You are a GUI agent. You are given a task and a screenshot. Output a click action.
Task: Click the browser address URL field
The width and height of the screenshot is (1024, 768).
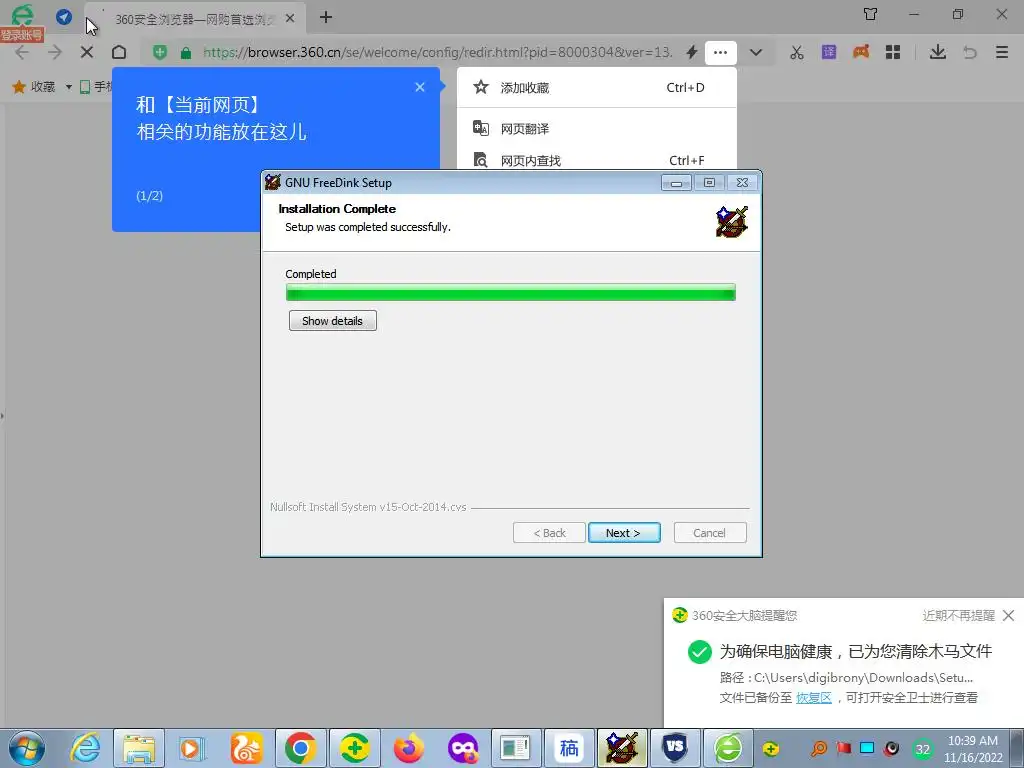tap(437, 52)
